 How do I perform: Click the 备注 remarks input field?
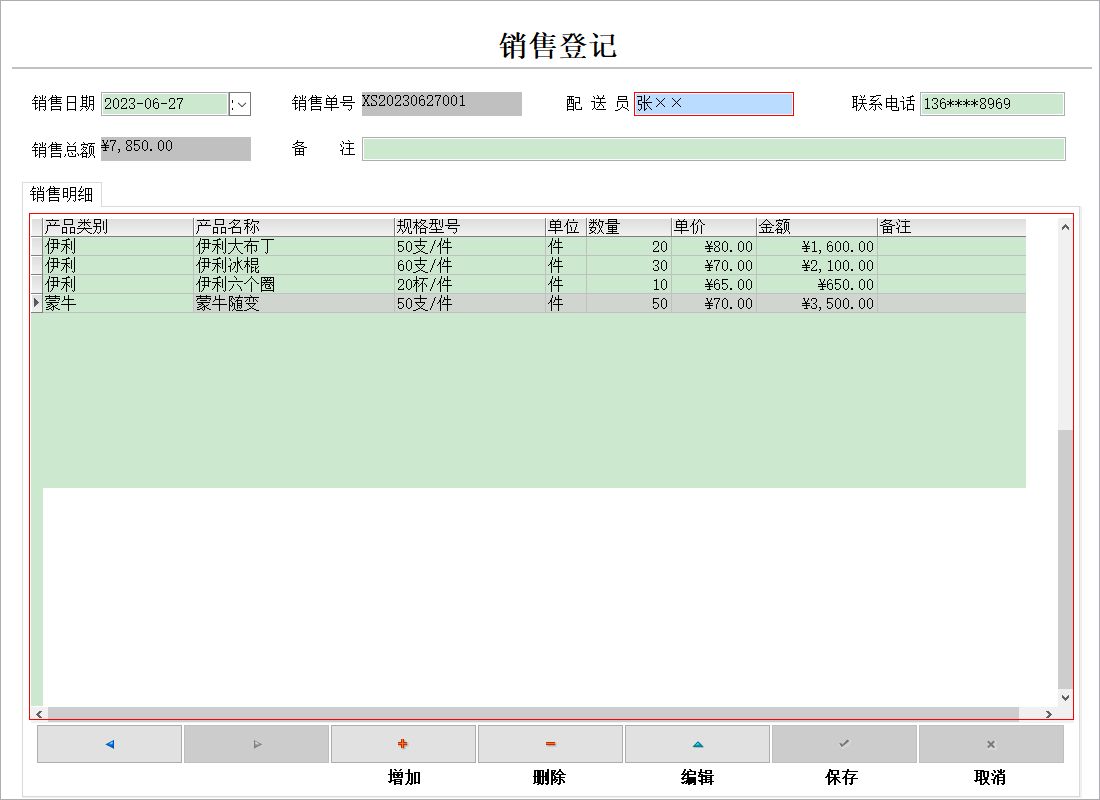[x=714, y=149]
